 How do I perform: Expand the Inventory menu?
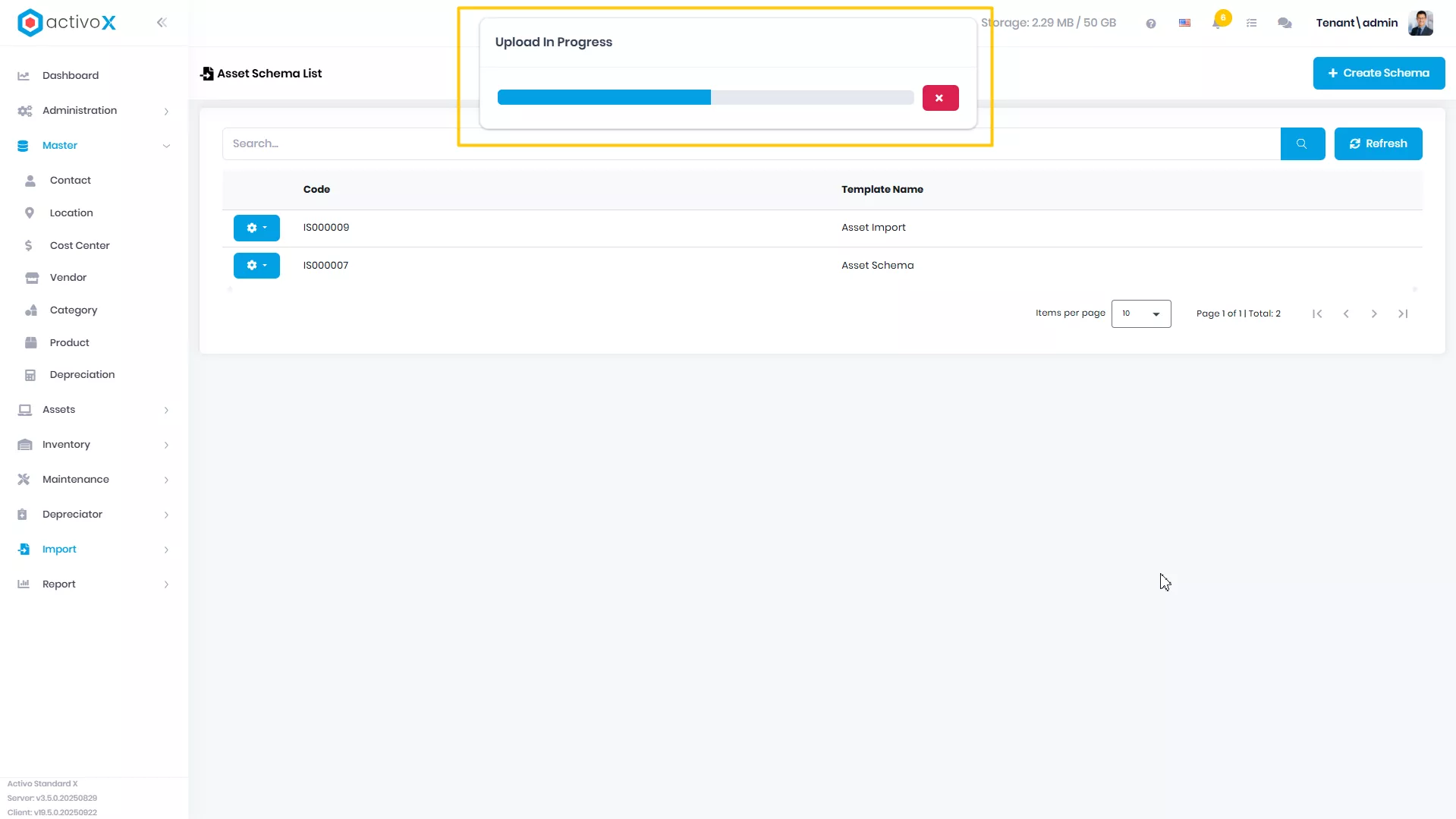[94, 444]
